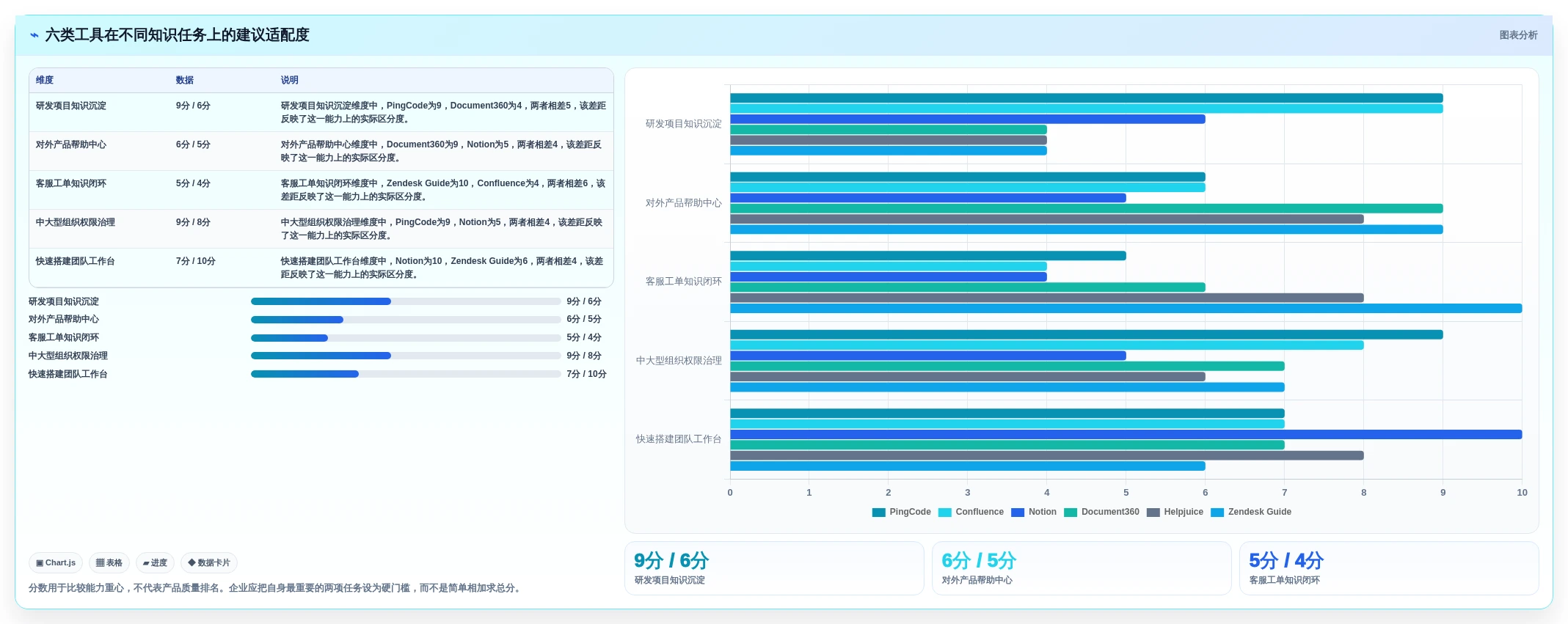Viewport: 1568px width, 624px height.
Task: Open the 6分 / 5分 对外产品帮助中心 data card
Action: (x=1082, y=568)
